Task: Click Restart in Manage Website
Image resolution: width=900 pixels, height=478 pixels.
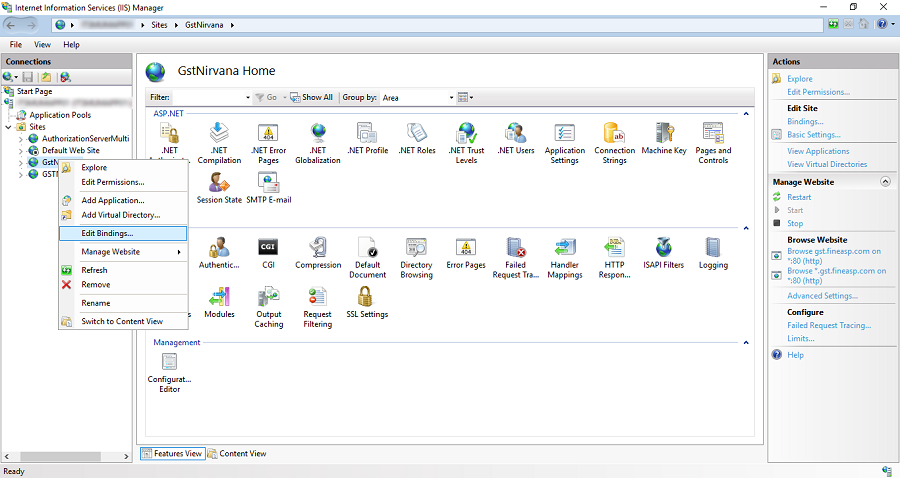Action: pos(799,197)
